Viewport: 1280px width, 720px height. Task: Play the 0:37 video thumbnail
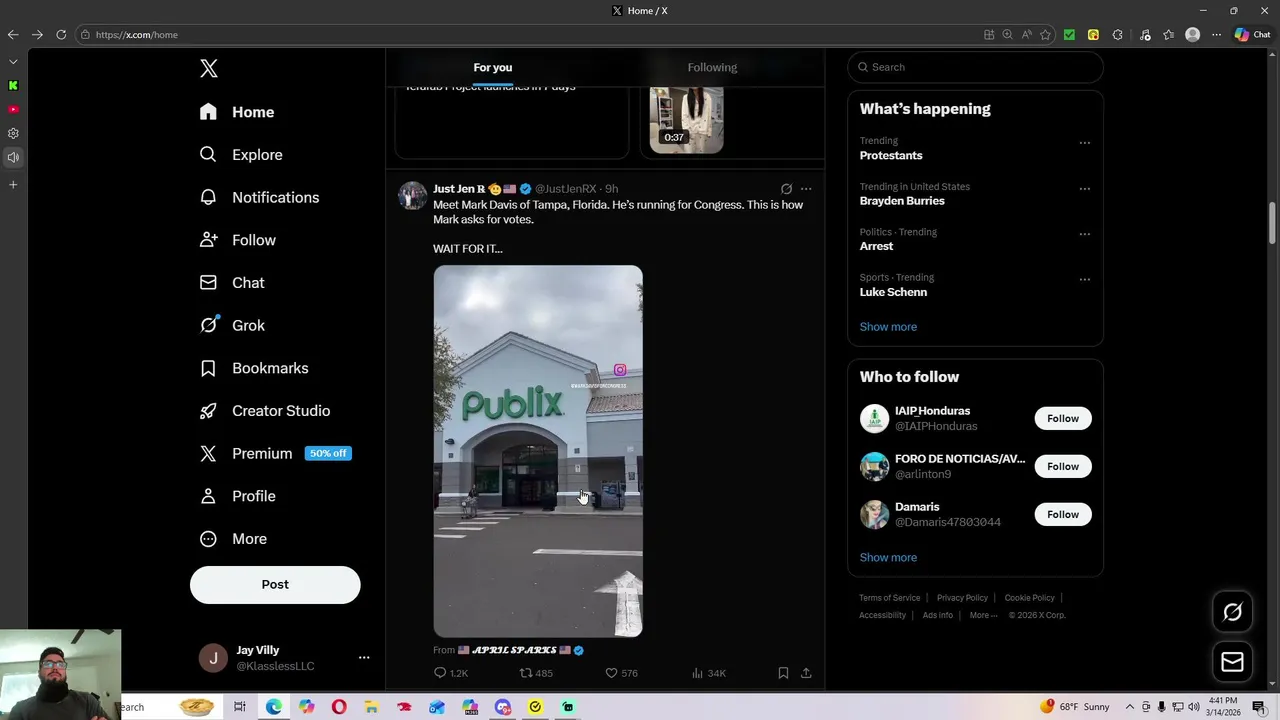(x=686, y=120)
